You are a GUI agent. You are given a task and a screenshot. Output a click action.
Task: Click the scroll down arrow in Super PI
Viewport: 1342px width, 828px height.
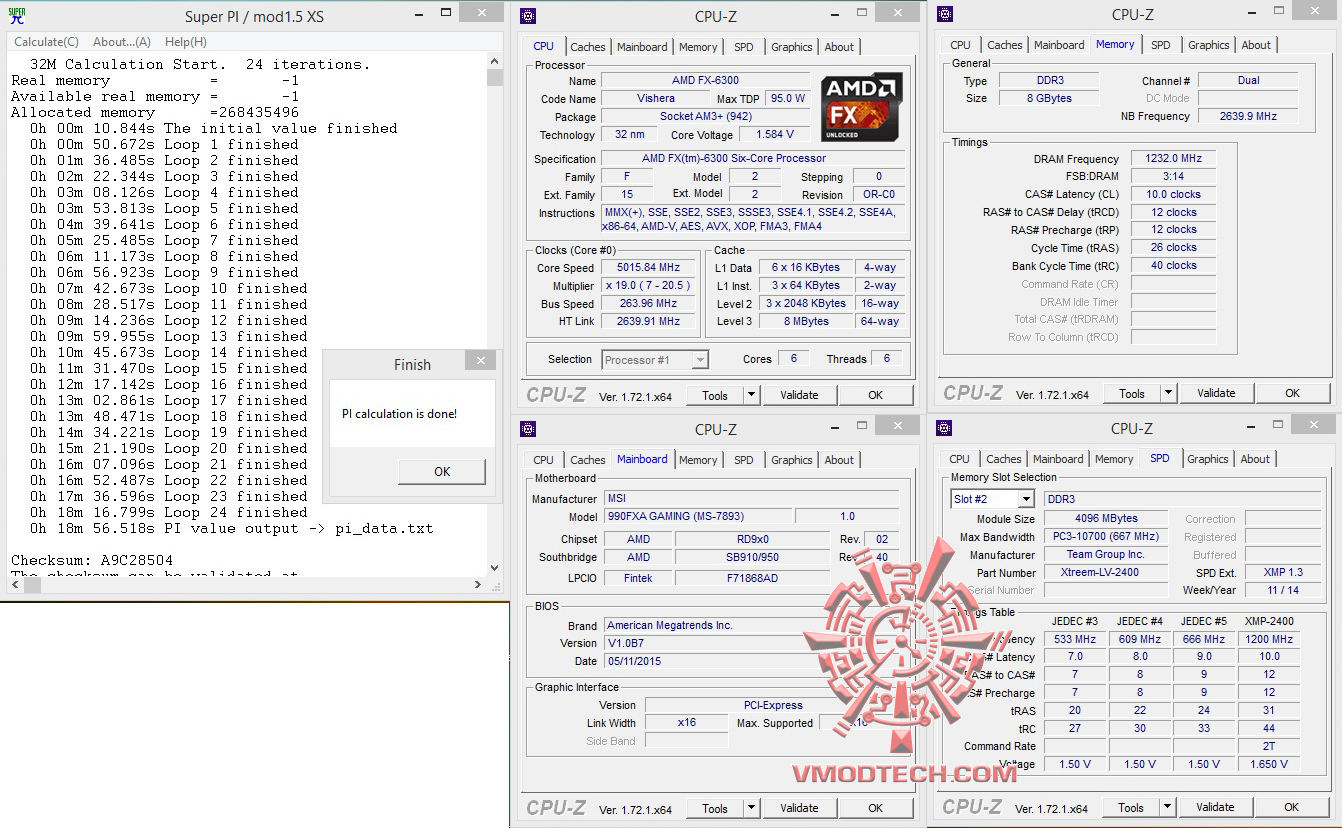point(495,569)
